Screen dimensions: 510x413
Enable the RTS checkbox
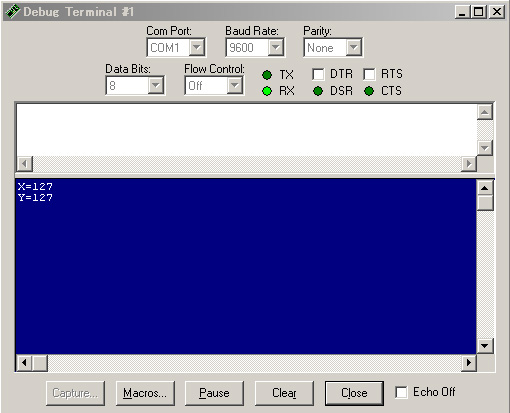pyautogui.click(x=369, y=74)
